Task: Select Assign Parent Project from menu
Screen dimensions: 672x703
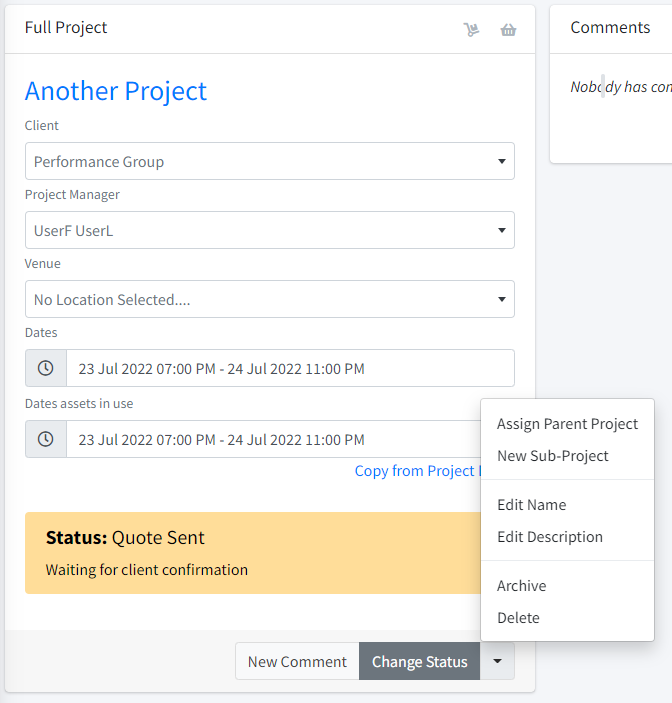Action: (567, 424)
